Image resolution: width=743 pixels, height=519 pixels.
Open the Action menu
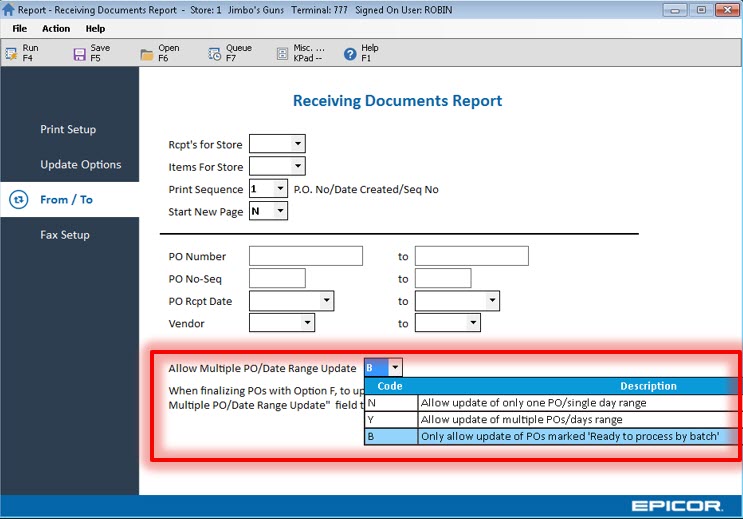pyautogui.click(x=56, y=29)
